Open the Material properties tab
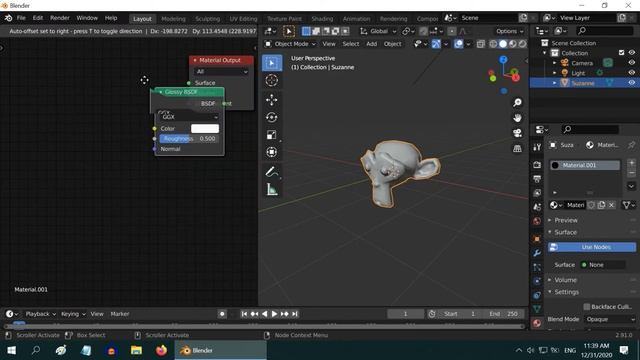The image size is (640, 360). click(537, 323)
